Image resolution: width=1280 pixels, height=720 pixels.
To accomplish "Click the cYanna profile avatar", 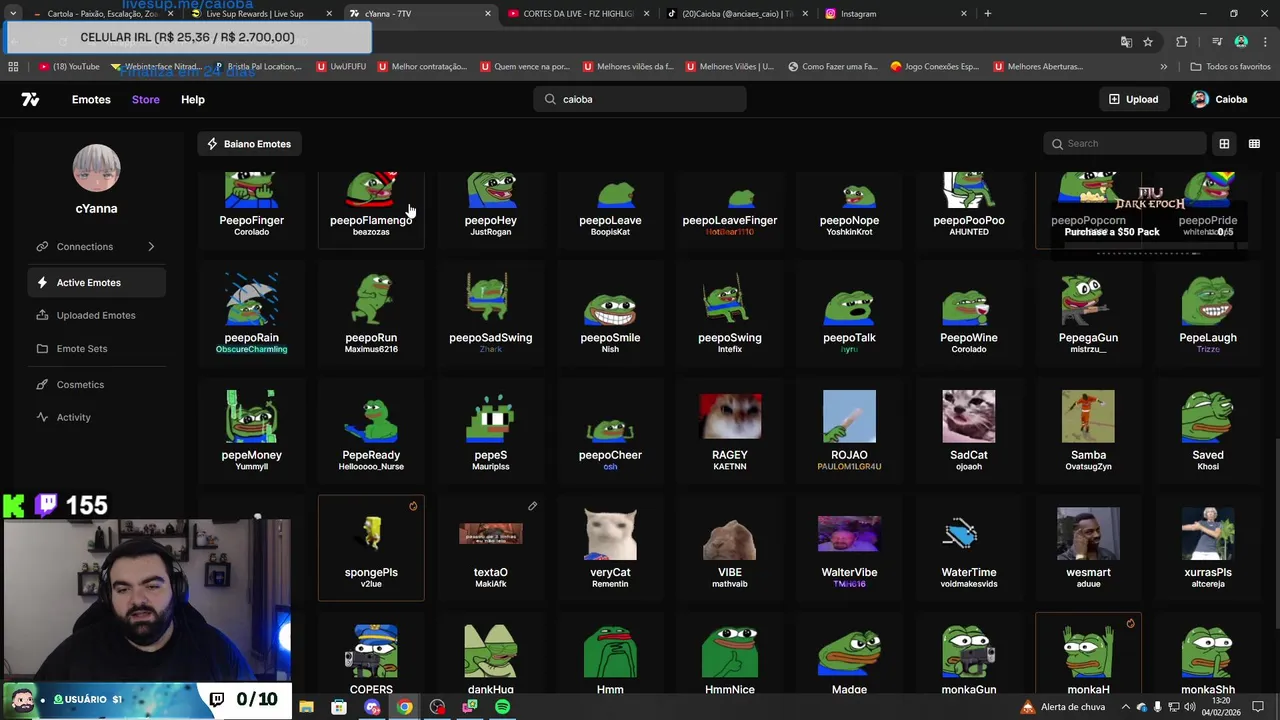I will point(96,167).
